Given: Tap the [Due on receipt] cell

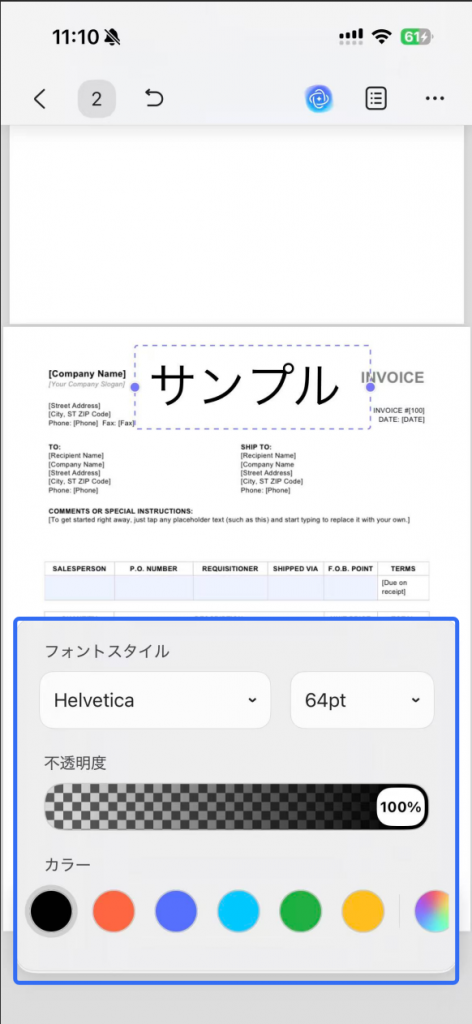Looking at the screenshot, I should pyautogui.click(x=403, y=587).
